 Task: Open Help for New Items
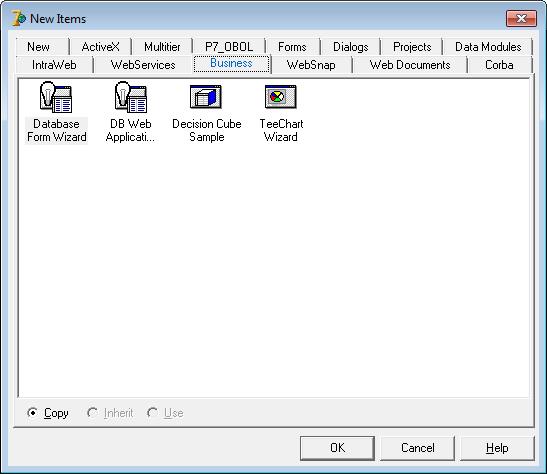[497, 448]
